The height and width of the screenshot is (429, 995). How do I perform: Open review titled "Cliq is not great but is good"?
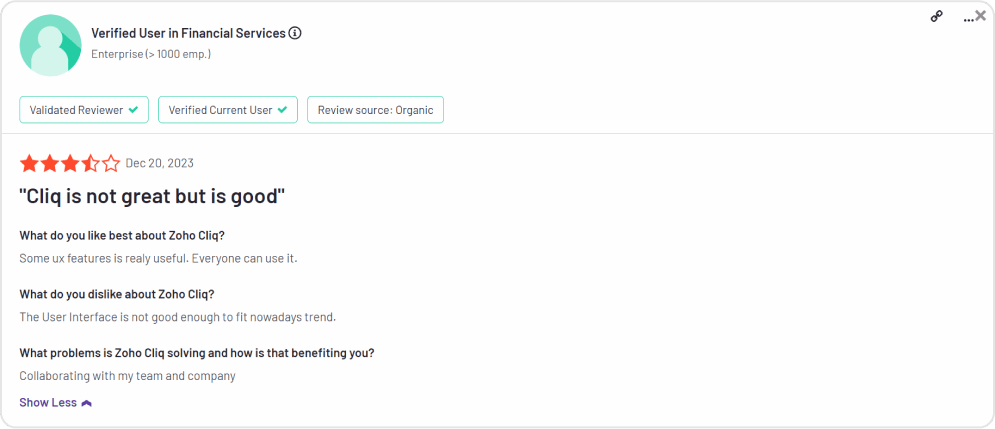point(152,196)
